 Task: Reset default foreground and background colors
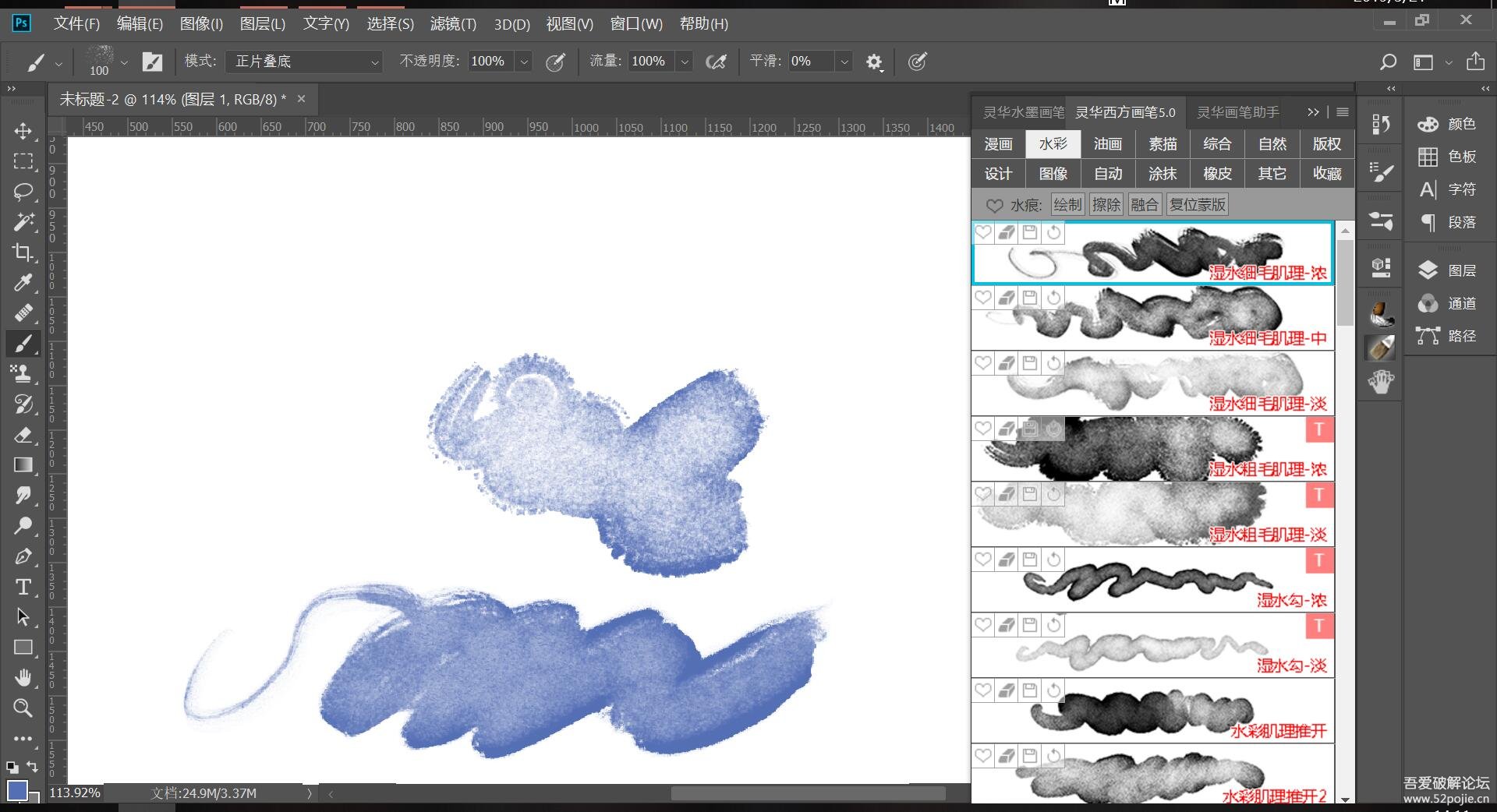pyautogui.click(x=12, y=767)
